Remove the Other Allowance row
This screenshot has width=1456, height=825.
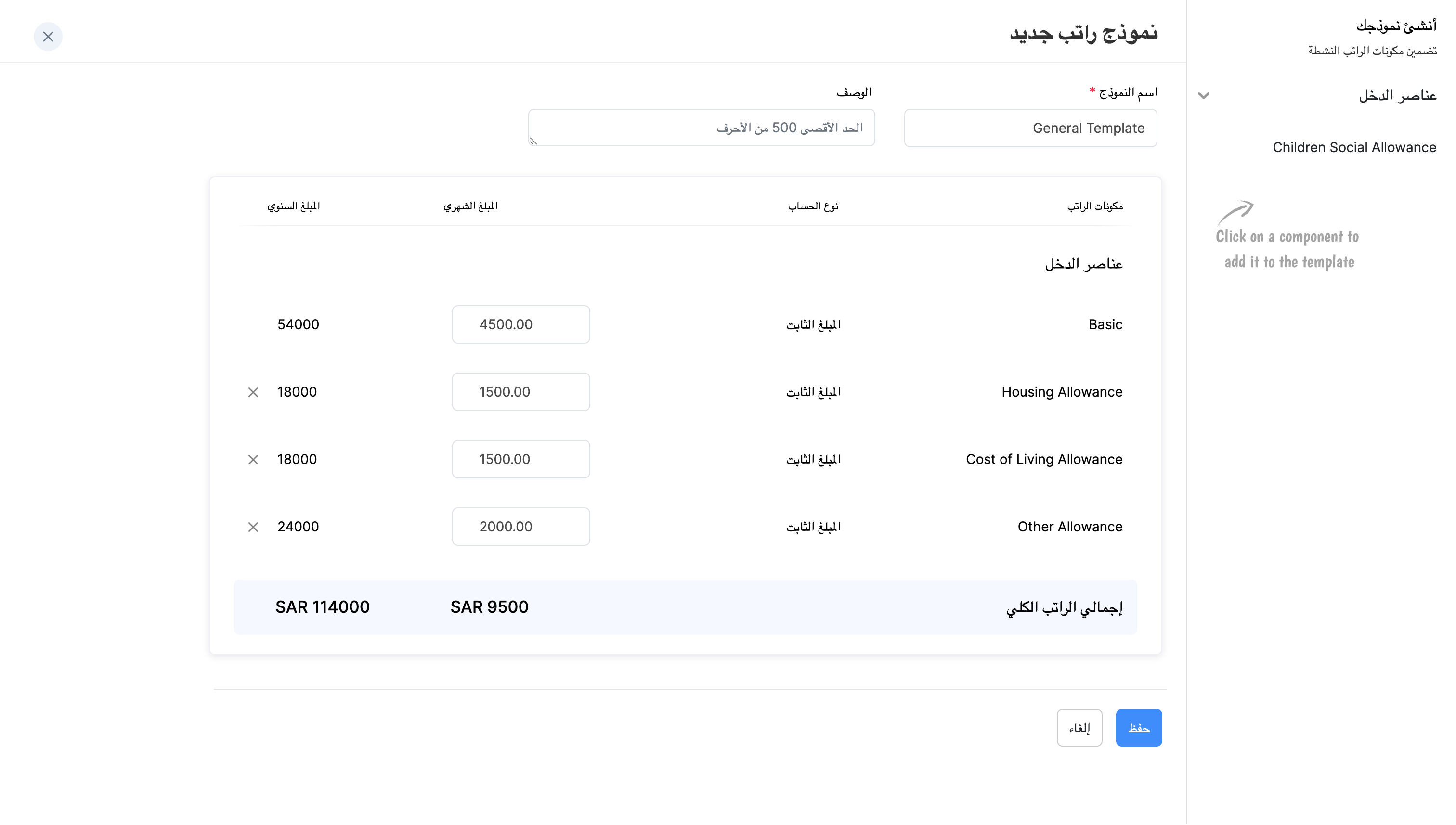pos(253,527)
